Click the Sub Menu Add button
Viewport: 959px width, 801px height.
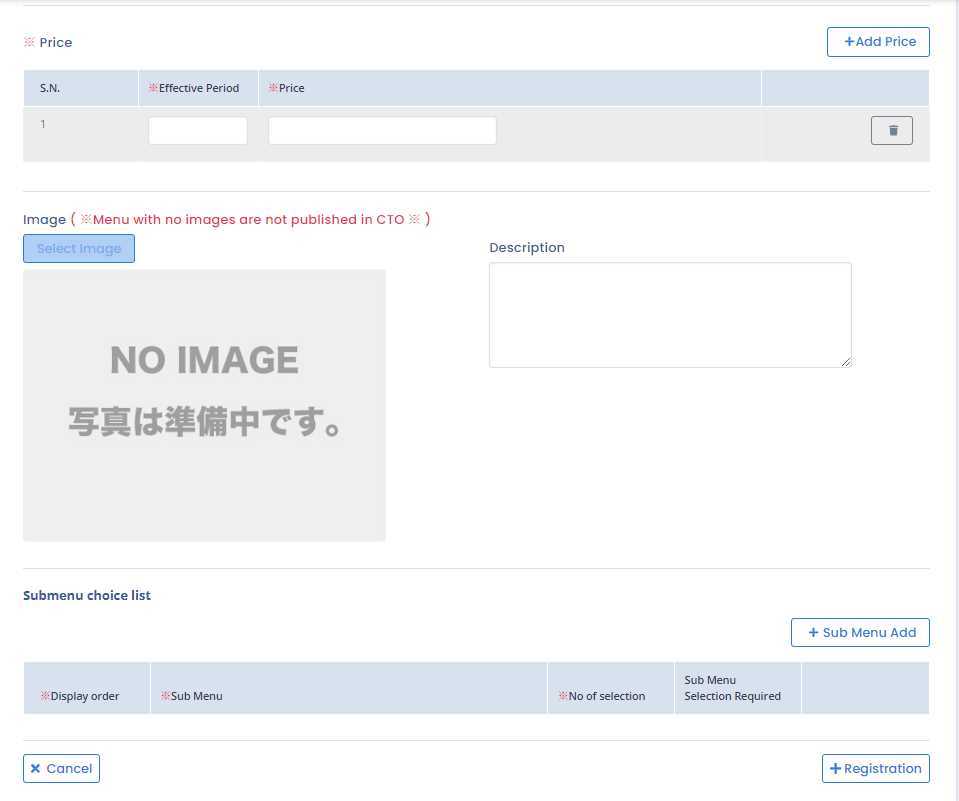click(x=860, y=633)
